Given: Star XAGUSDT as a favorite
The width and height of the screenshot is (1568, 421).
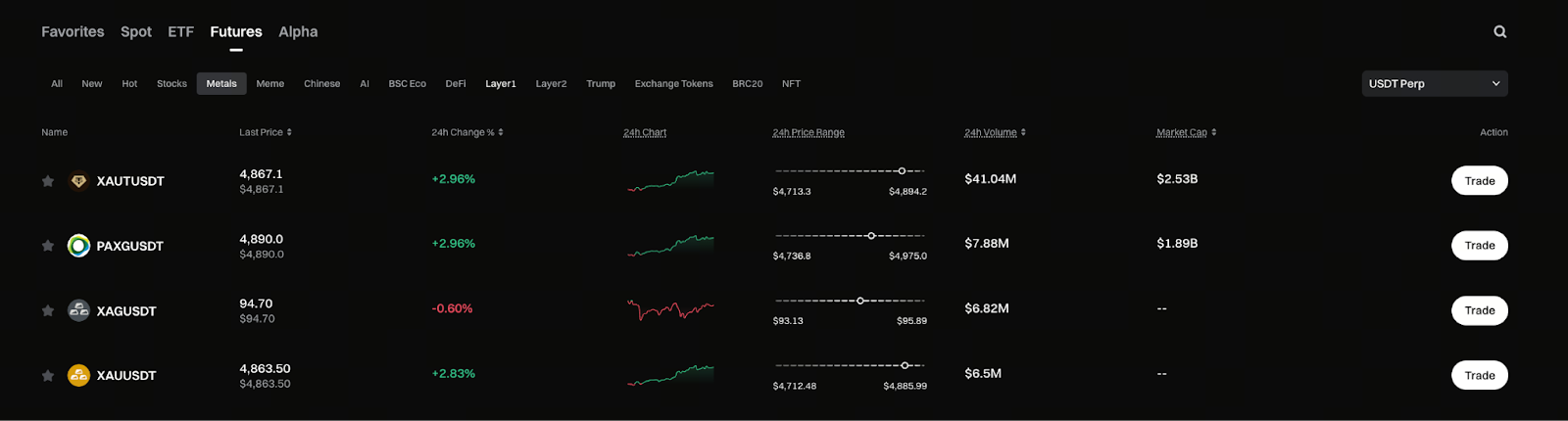Looking at the screenshot, I should pyautogui.click(x=47, y=310).
